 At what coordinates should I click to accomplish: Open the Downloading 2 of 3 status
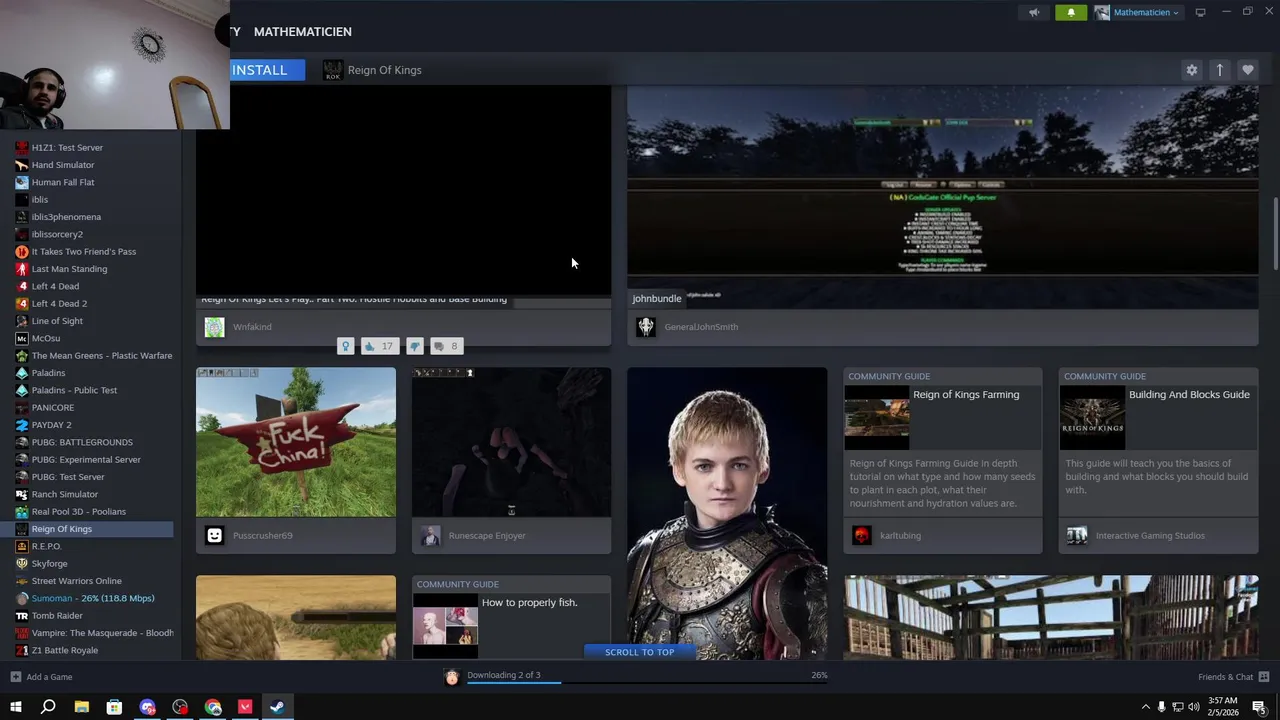click(x=503, y=675)
